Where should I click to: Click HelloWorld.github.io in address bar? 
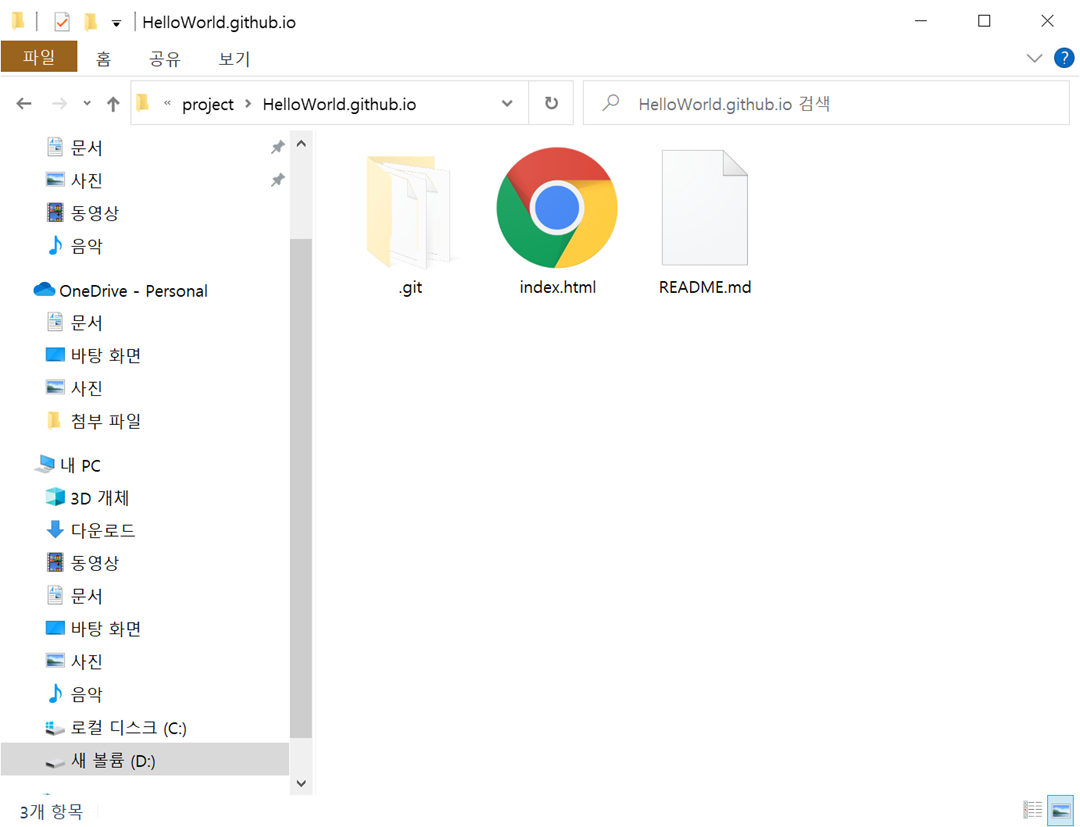tap(340, 104)
